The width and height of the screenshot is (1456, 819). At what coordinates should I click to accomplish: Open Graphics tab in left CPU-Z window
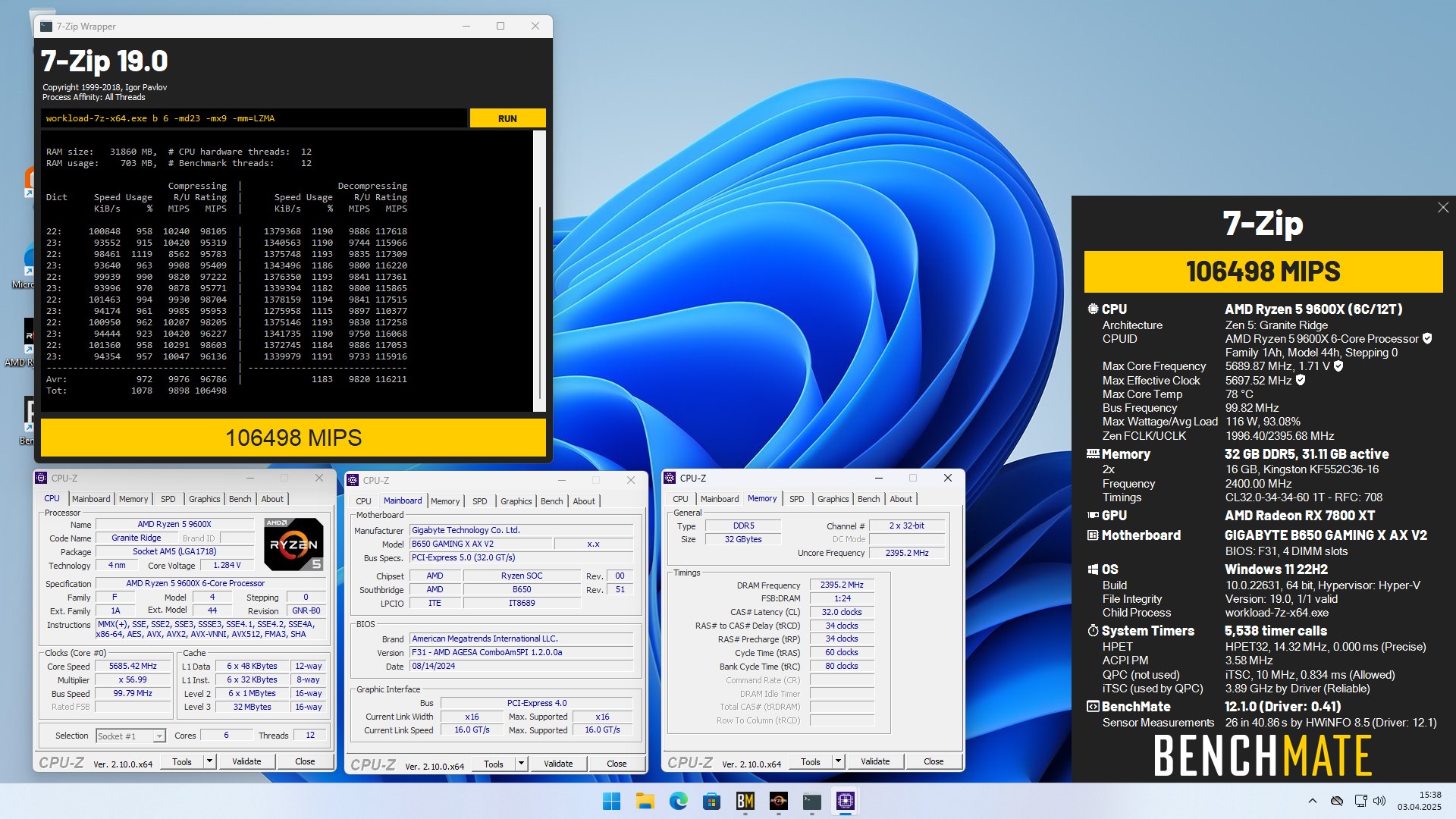tap(205, 499)
